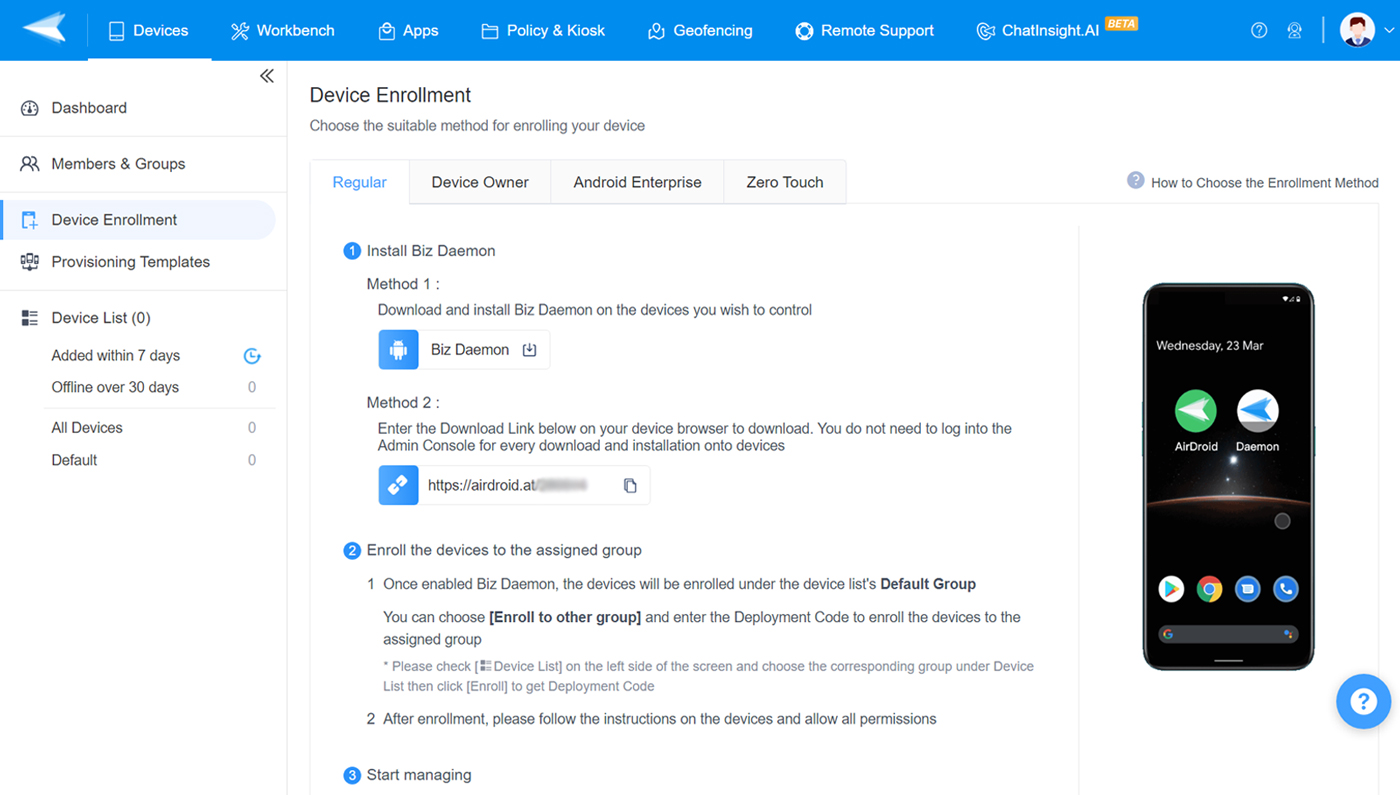Screen dimensions: 1400x795
Task: Open the floating blue help bubble
Action: (x=1363, y=701)
